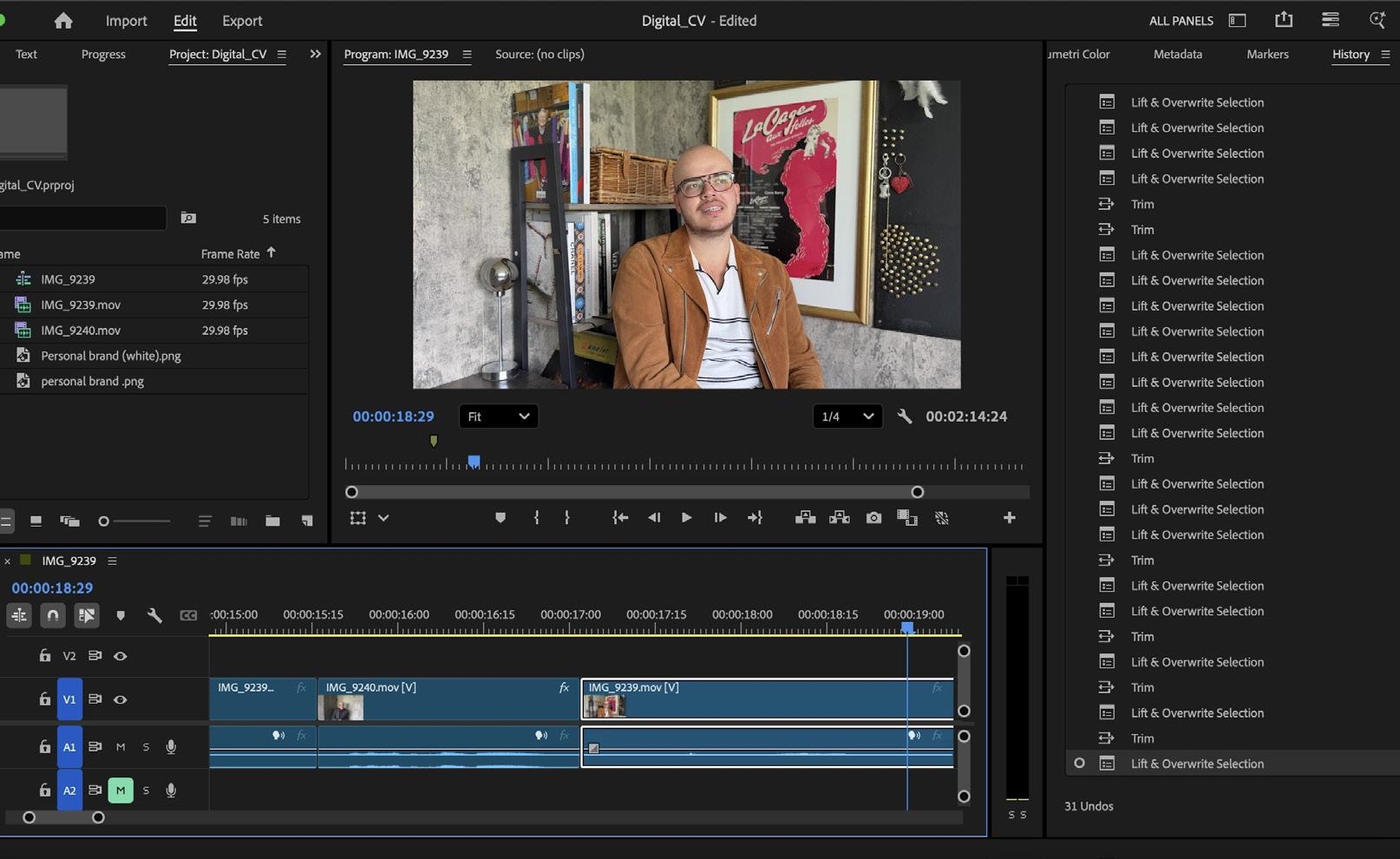Unmute the A2 audio track
The width and height of the screenshot is (1400, 859).
pyautogui.click(x=121, y=790)
